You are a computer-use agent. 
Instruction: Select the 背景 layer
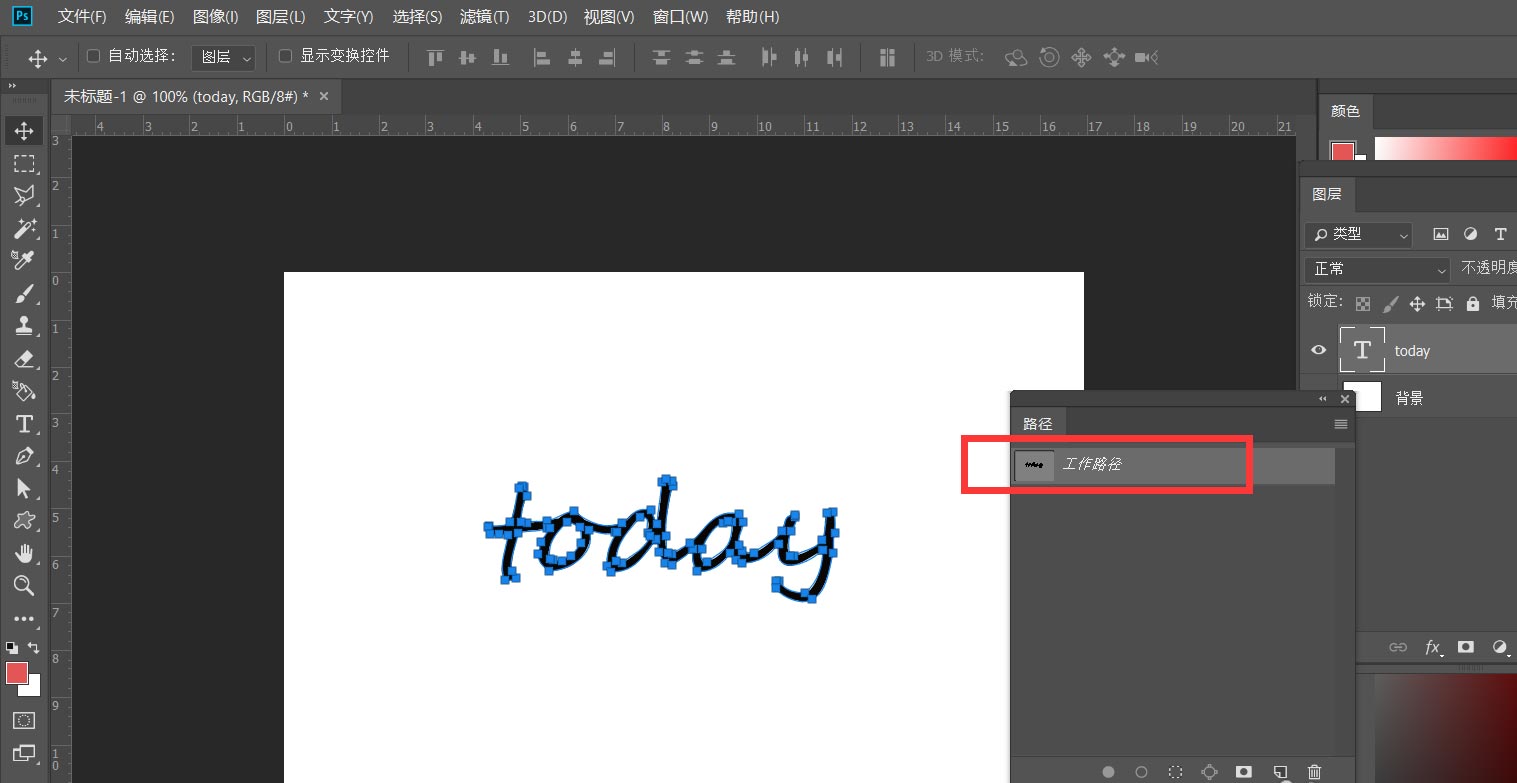click(1409, 398)
